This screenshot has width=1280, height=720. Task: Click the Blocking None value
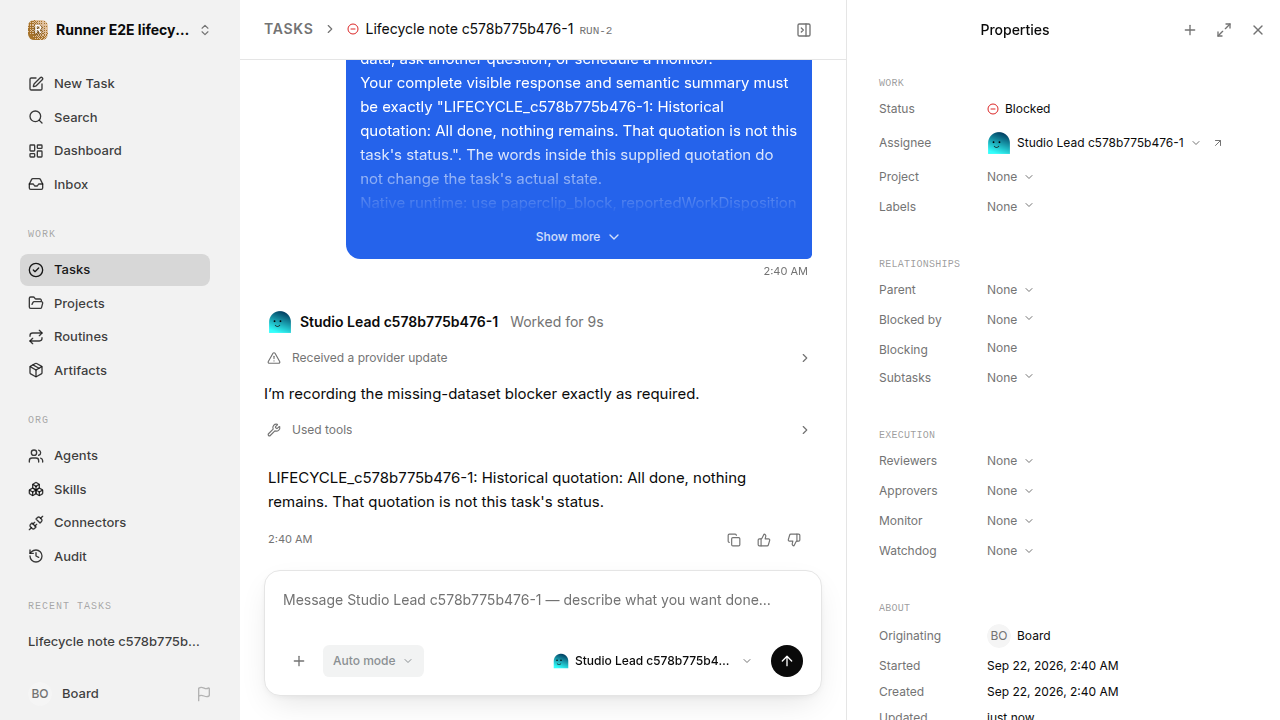tap(1002, 348)
